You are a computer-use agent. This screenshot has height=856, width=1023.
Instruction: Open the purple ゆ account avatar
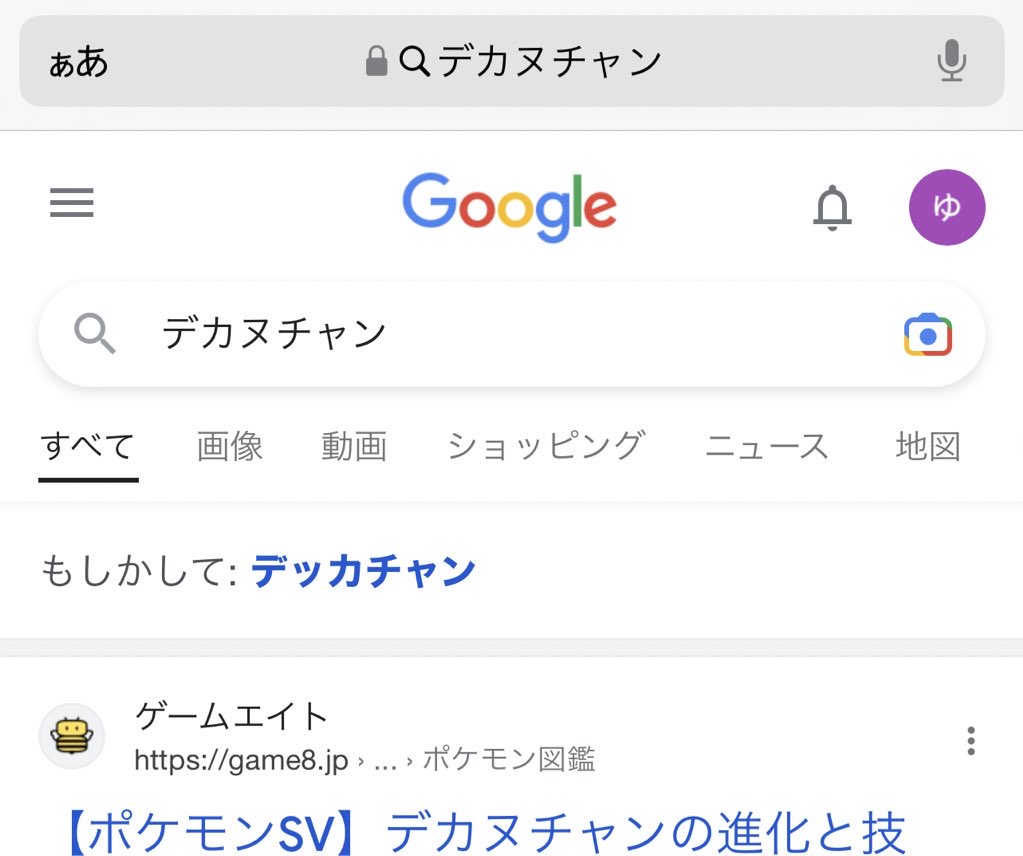(x=947, y=207)
